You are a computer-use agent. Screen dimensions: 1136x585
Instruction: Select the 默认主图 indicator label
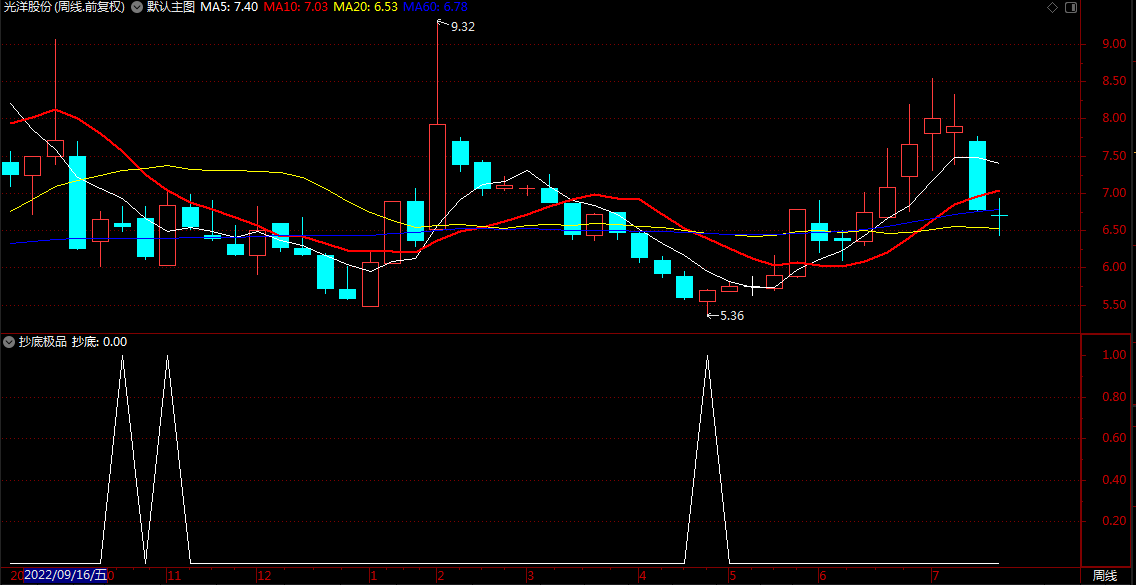(171, 7)
